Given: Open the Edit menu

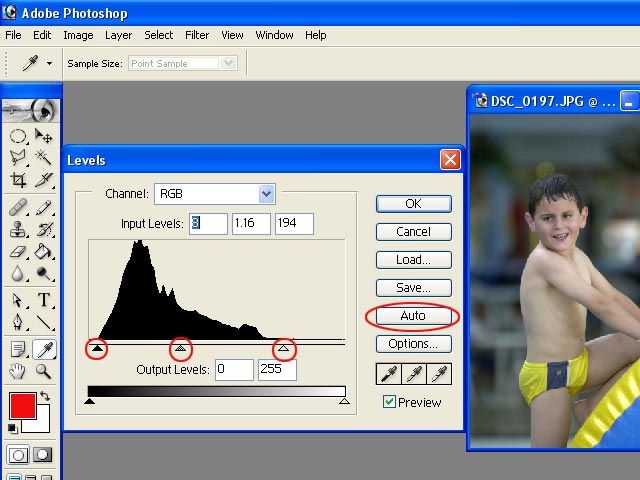Looking at the screenshot, I should coord(42,35).
